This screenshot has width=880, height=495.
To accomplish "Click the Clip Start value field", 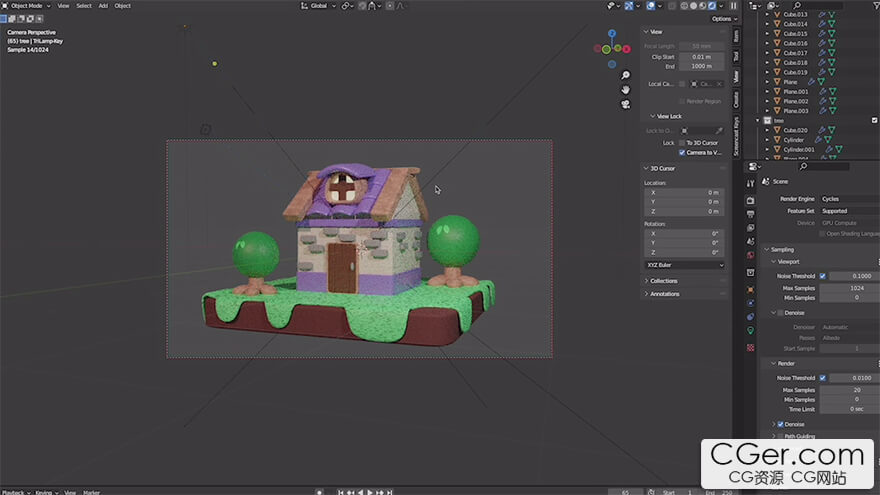I will [x=702, y=57].
